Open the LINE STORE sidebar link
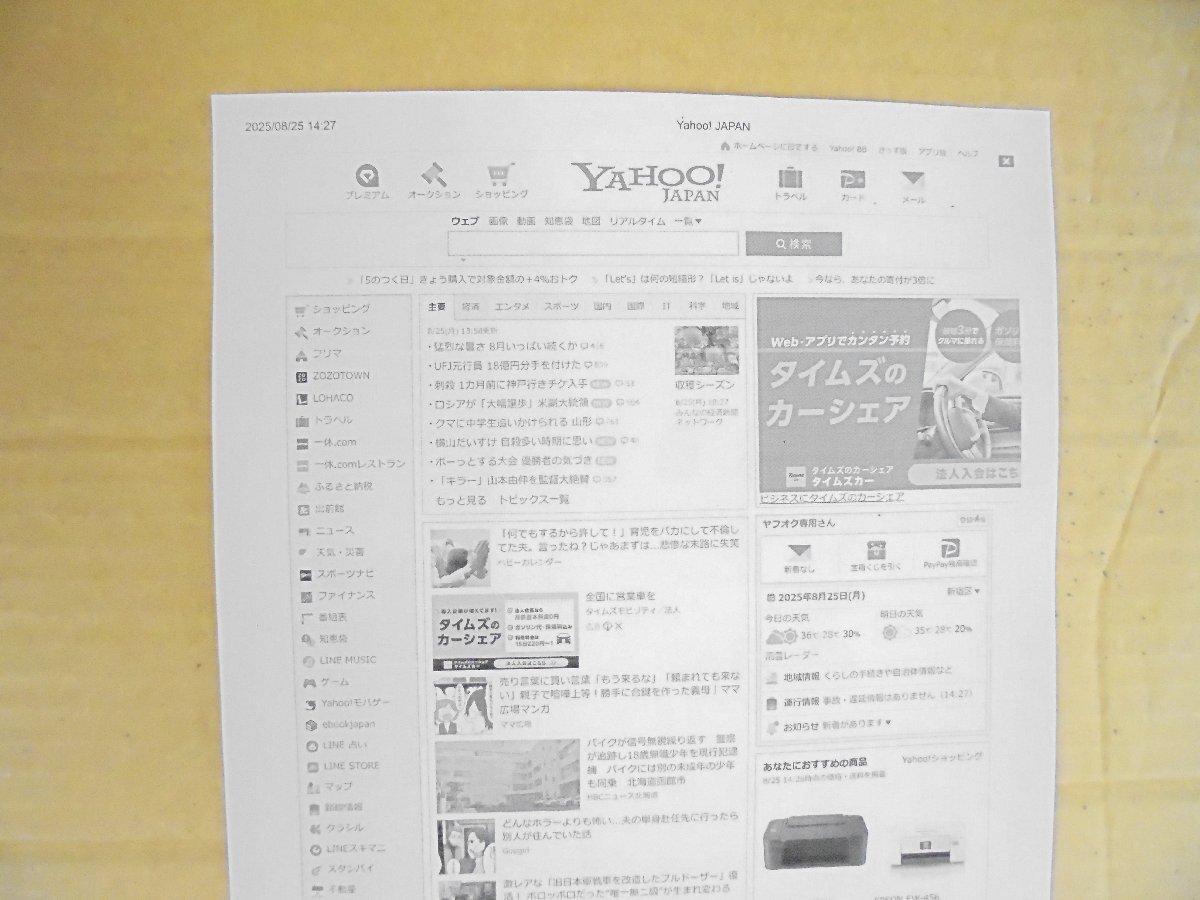 tap(351, 767)
